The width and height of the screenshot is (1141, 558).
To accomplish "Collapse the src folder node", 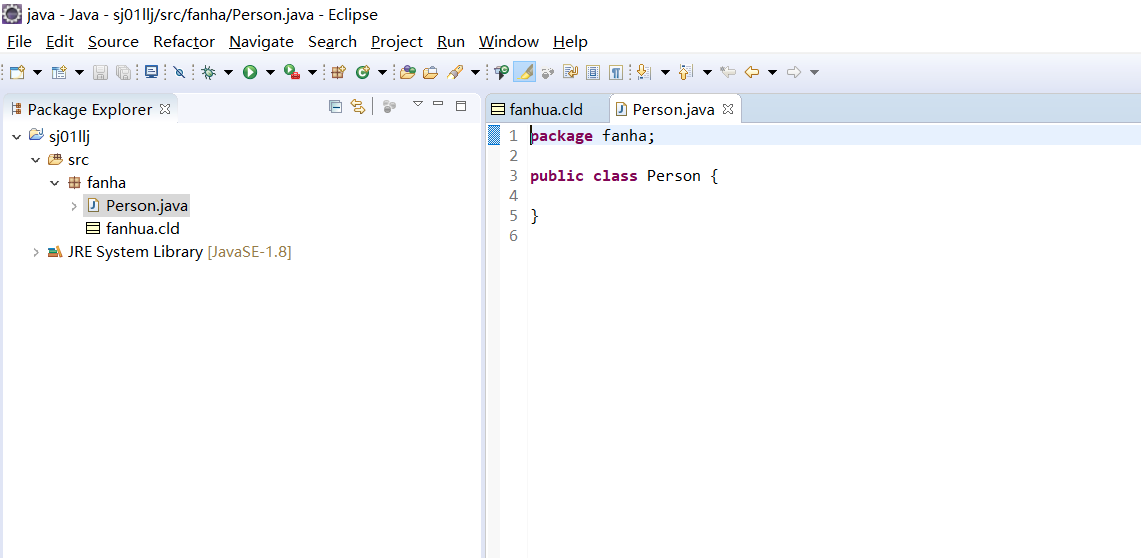I will click(x=36, y=159).
